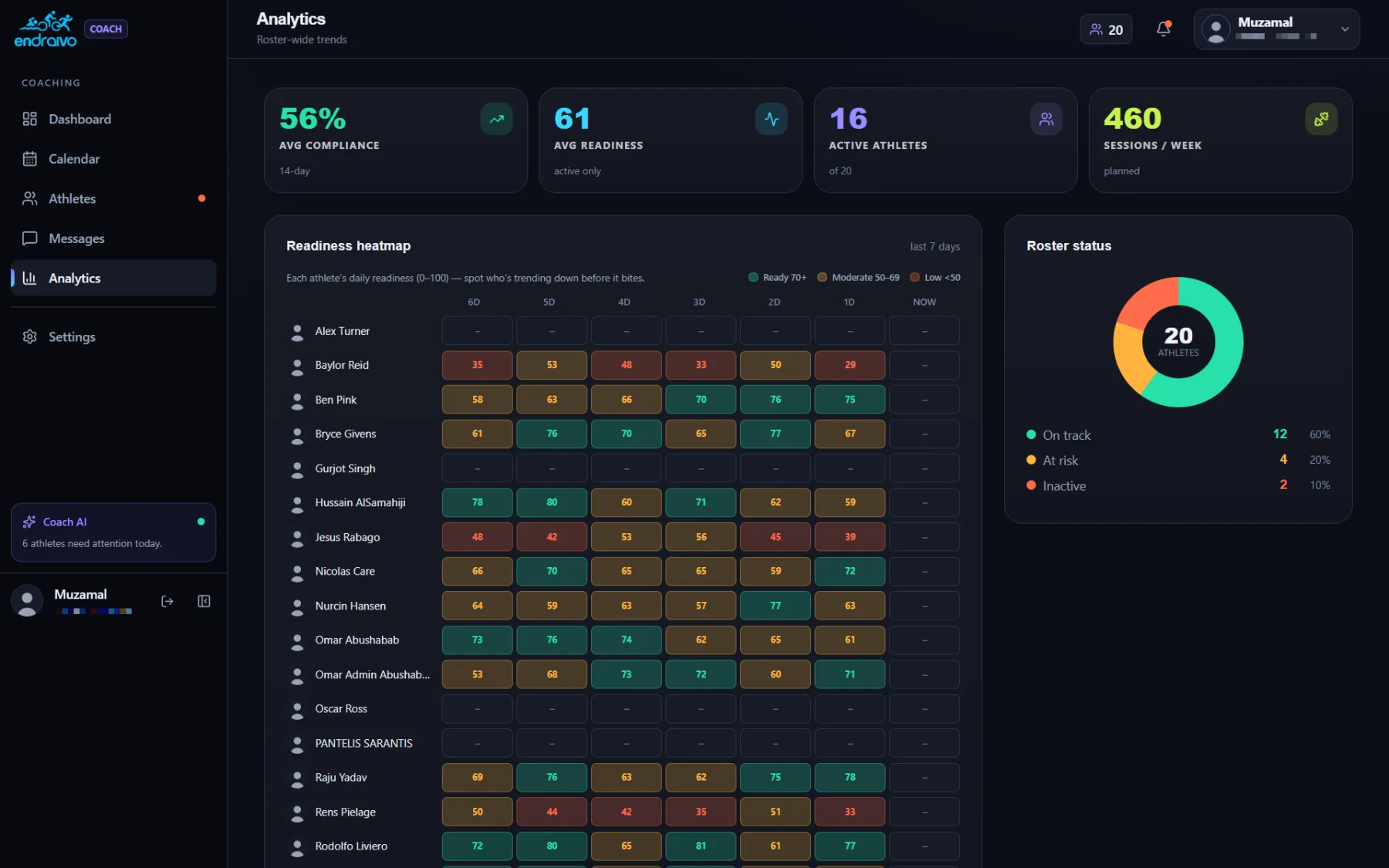Image resolution: width=1389 pixels, height=868 pixels.
Task: Click Alex Turner's avatar icon
Action: point(297,332)
